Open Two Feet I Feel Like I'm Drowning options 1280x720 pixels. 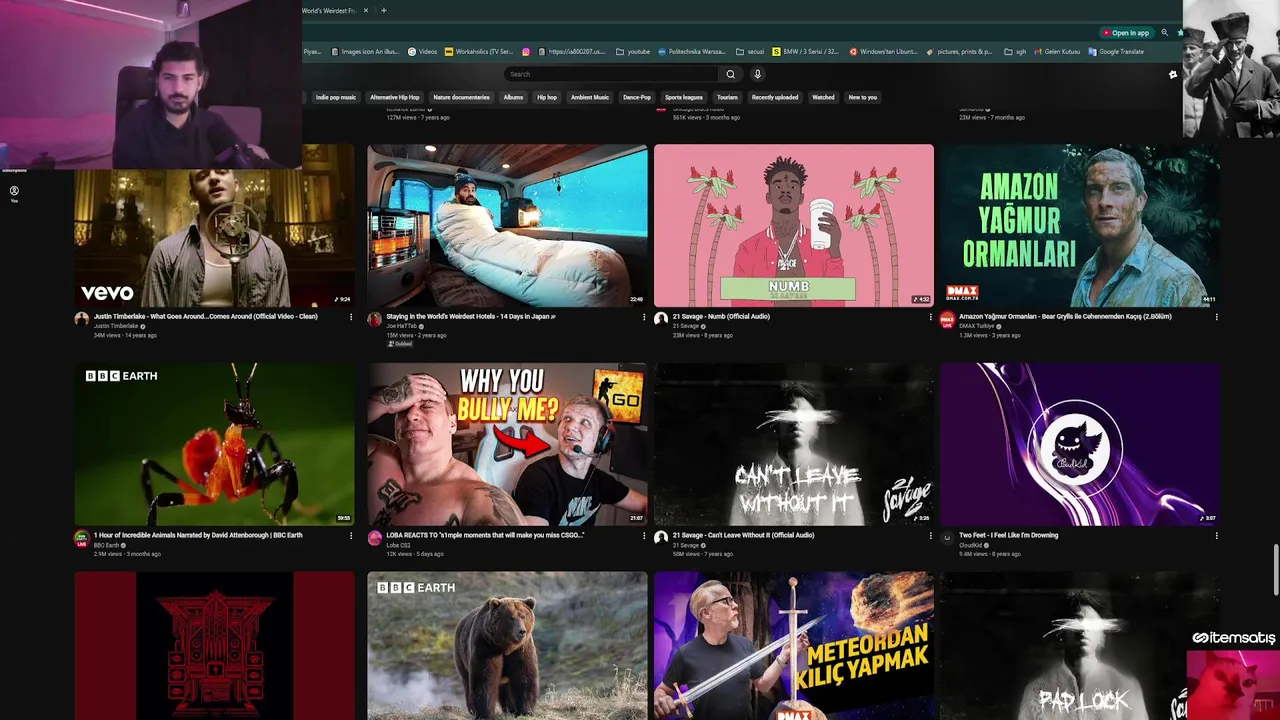point(1216,536)
